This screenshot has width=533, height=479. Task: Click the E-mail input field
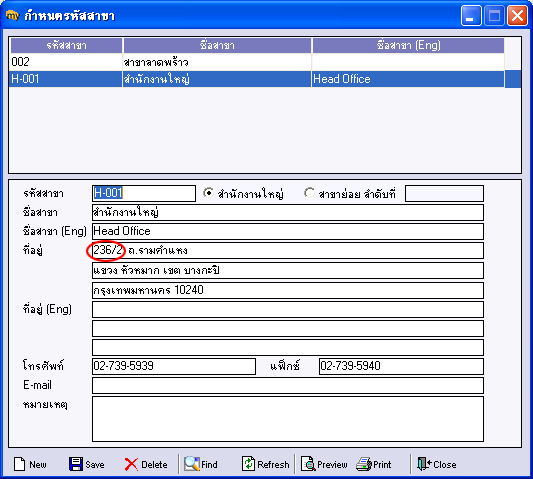[x=288, y=386]
